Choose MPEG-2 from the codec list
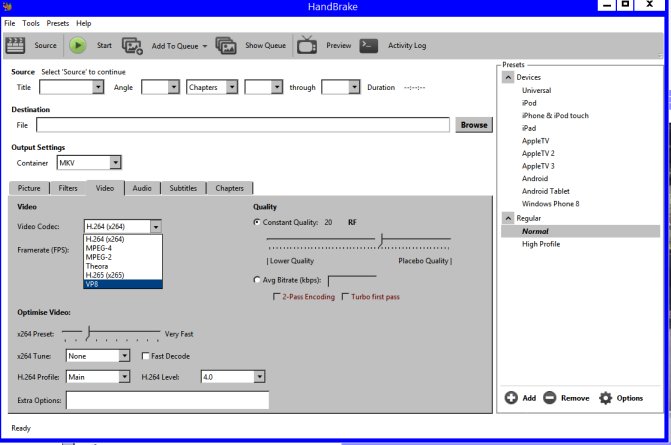Viewport: 671px width, 445px height. tap(123, 257)
